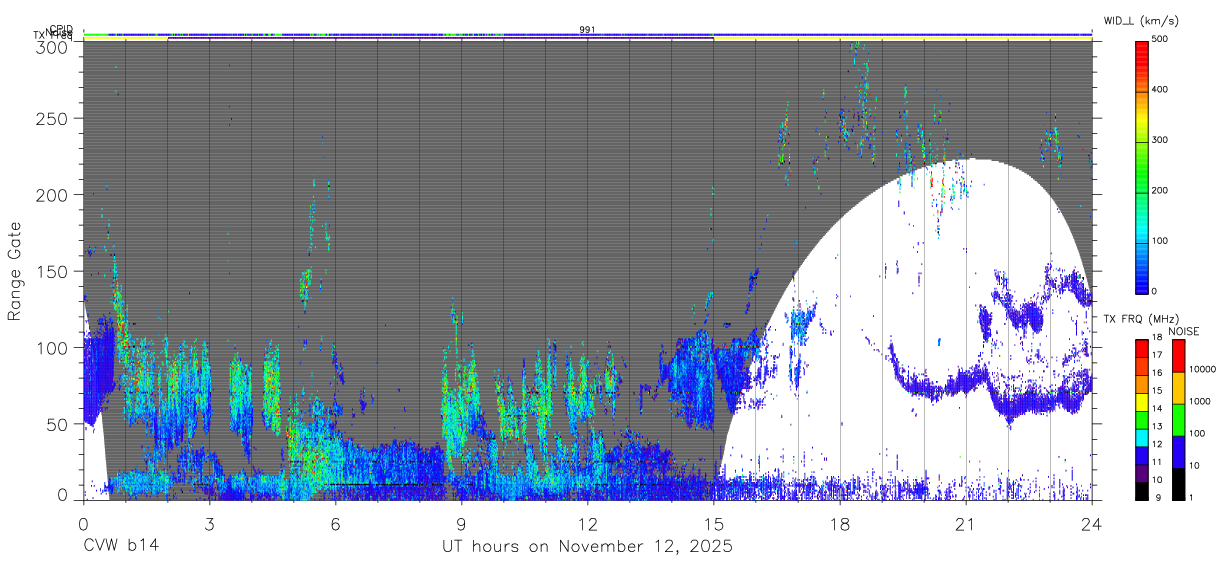Click the 13 tick on TX FRQ legend
The image size is (1228, 567).
click(1158, 426)
